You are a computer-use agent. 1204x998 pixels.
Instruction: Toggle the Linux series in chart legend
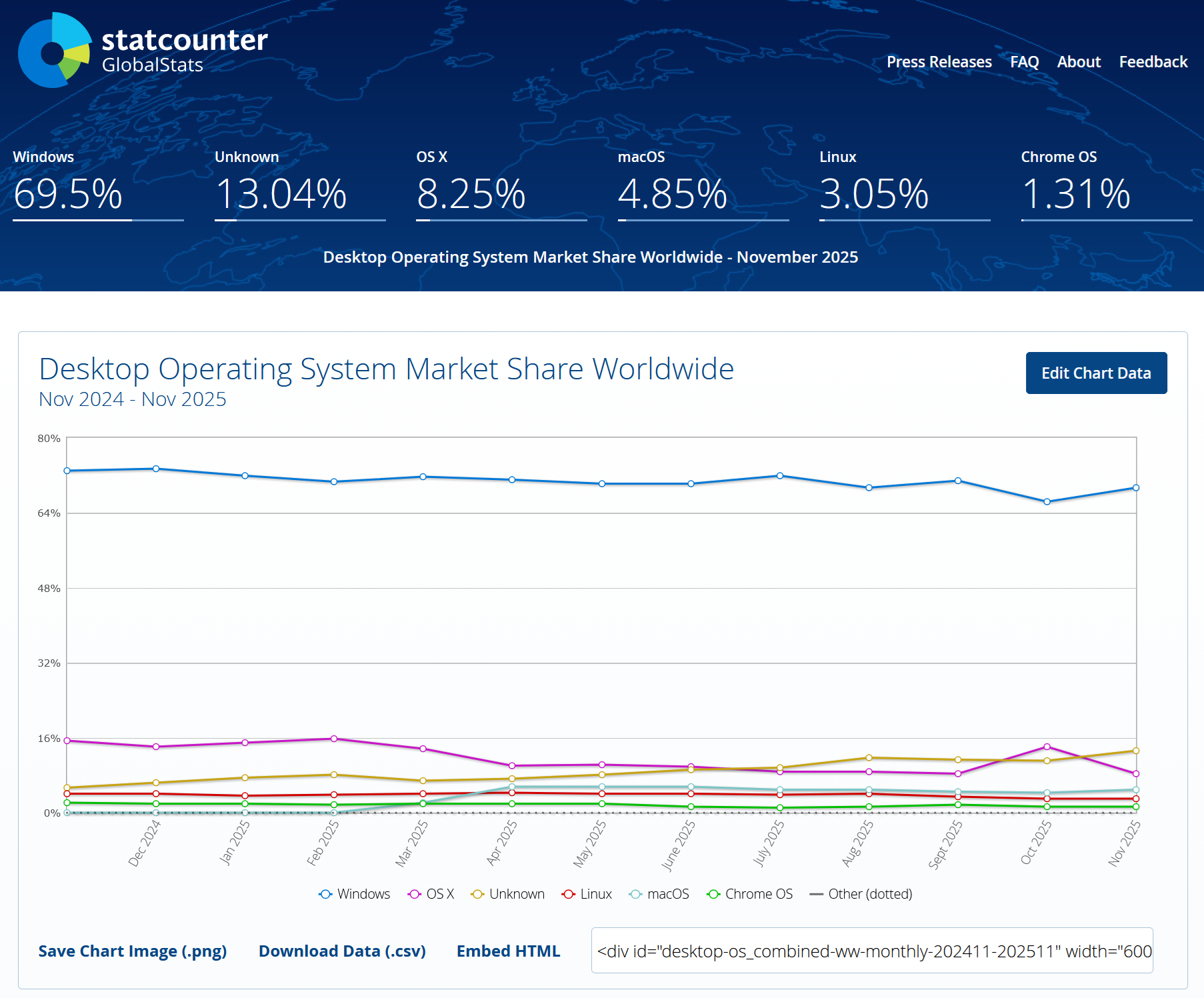pyautogui.click(x=587, y=894)
